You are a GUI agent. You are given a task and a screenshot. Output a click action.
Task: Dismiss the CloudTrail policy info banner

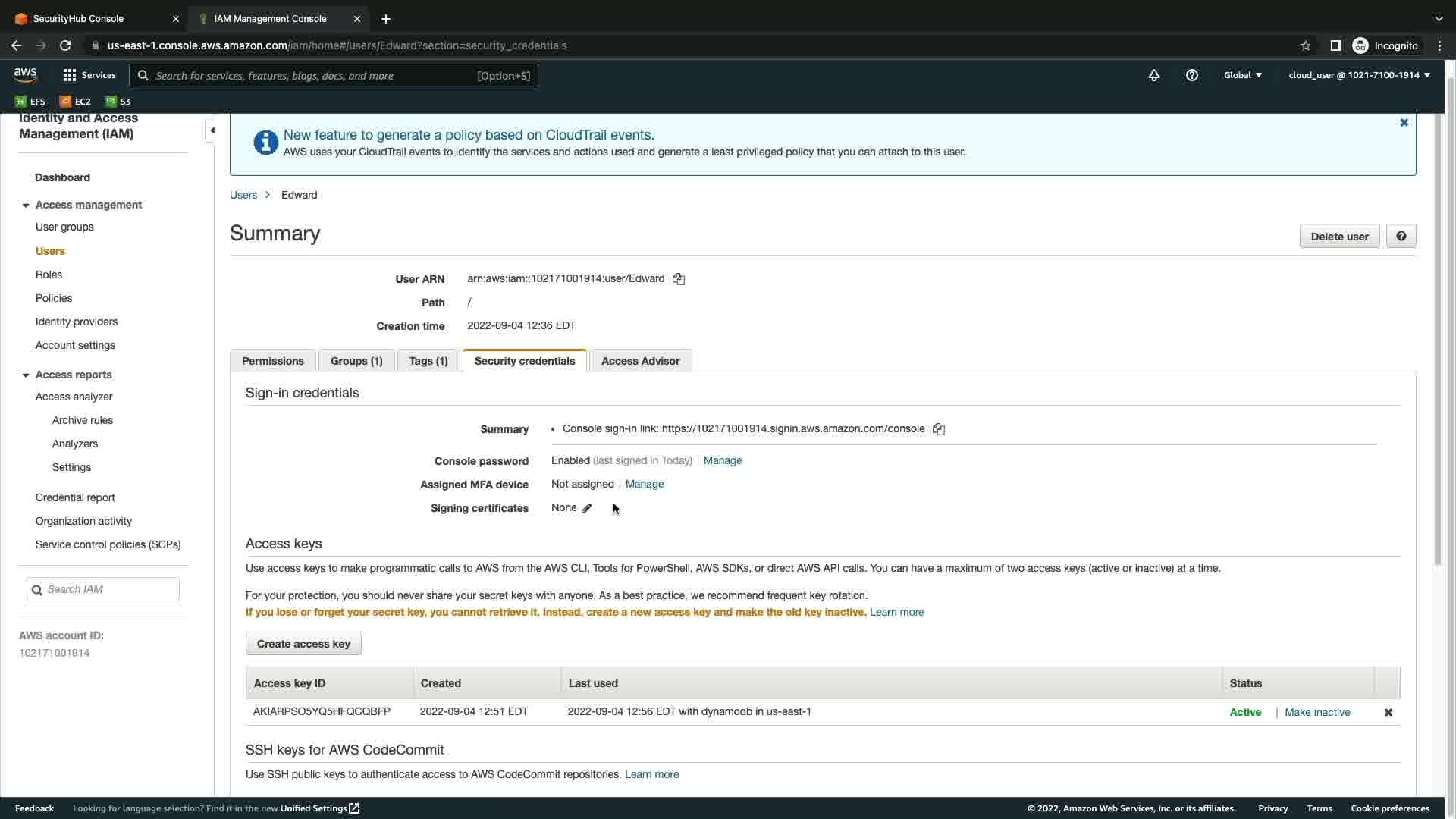click(x=1404, y=123)
